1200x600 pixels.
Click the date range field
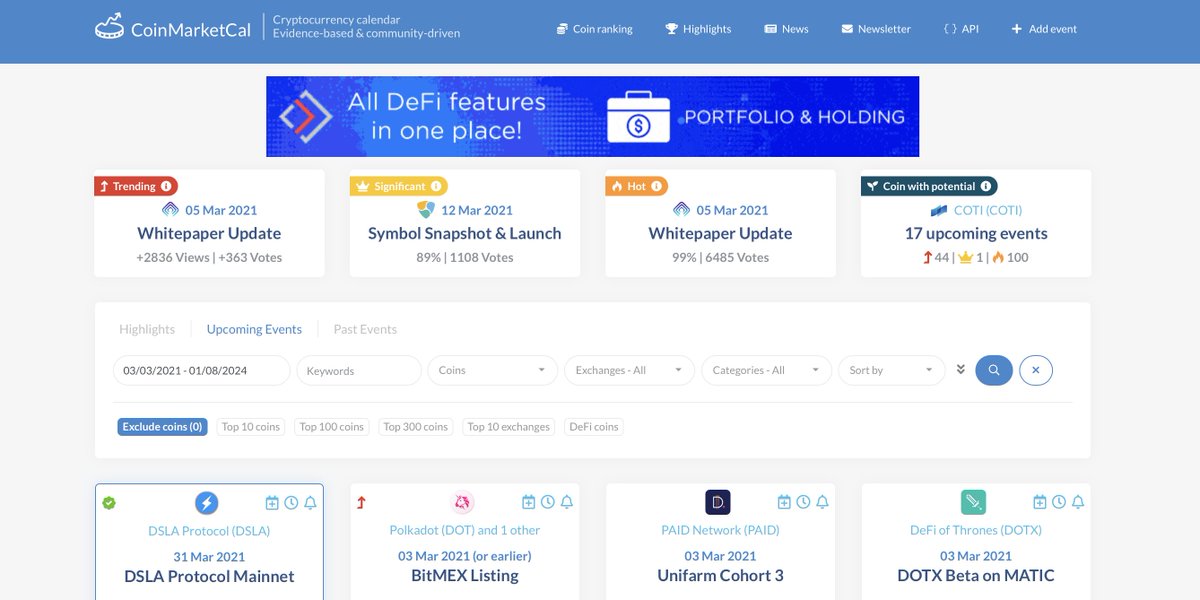click(201, 370)
